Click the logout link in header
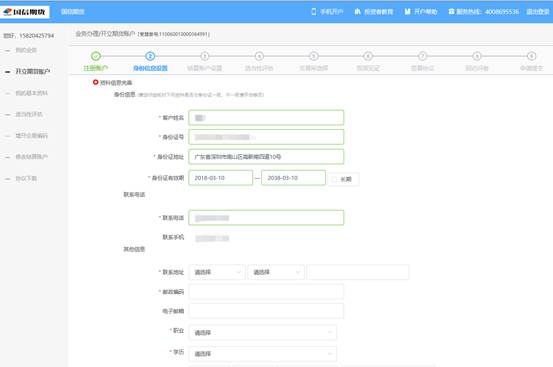The width and height of the screenshot is (553, 367). (x=538, y=12)
